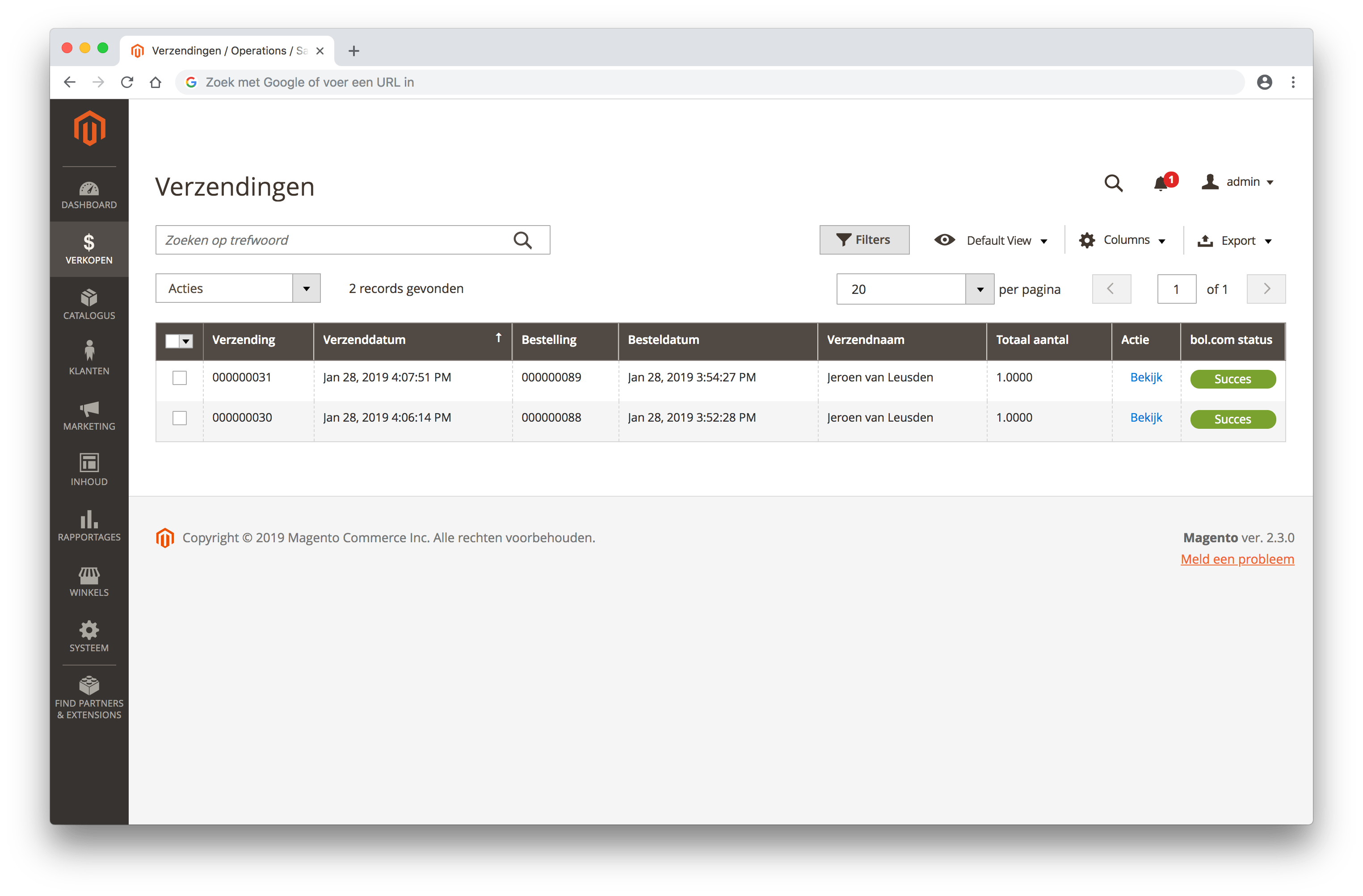Toggle the select-all header checkbox
Screen dimensions: 1363x896
pos(172,341)
